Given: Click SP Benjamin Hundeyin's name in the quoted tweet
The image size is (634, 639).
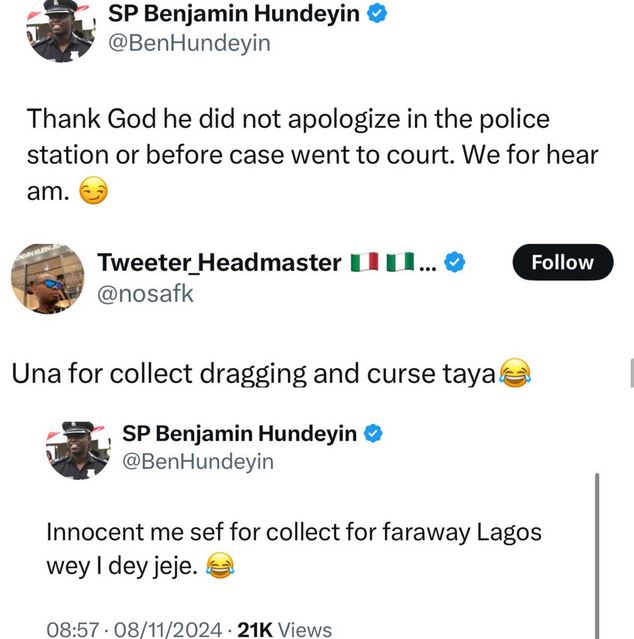Looking at the screenshot, I should pyautogui.click(x=239, y=433).
